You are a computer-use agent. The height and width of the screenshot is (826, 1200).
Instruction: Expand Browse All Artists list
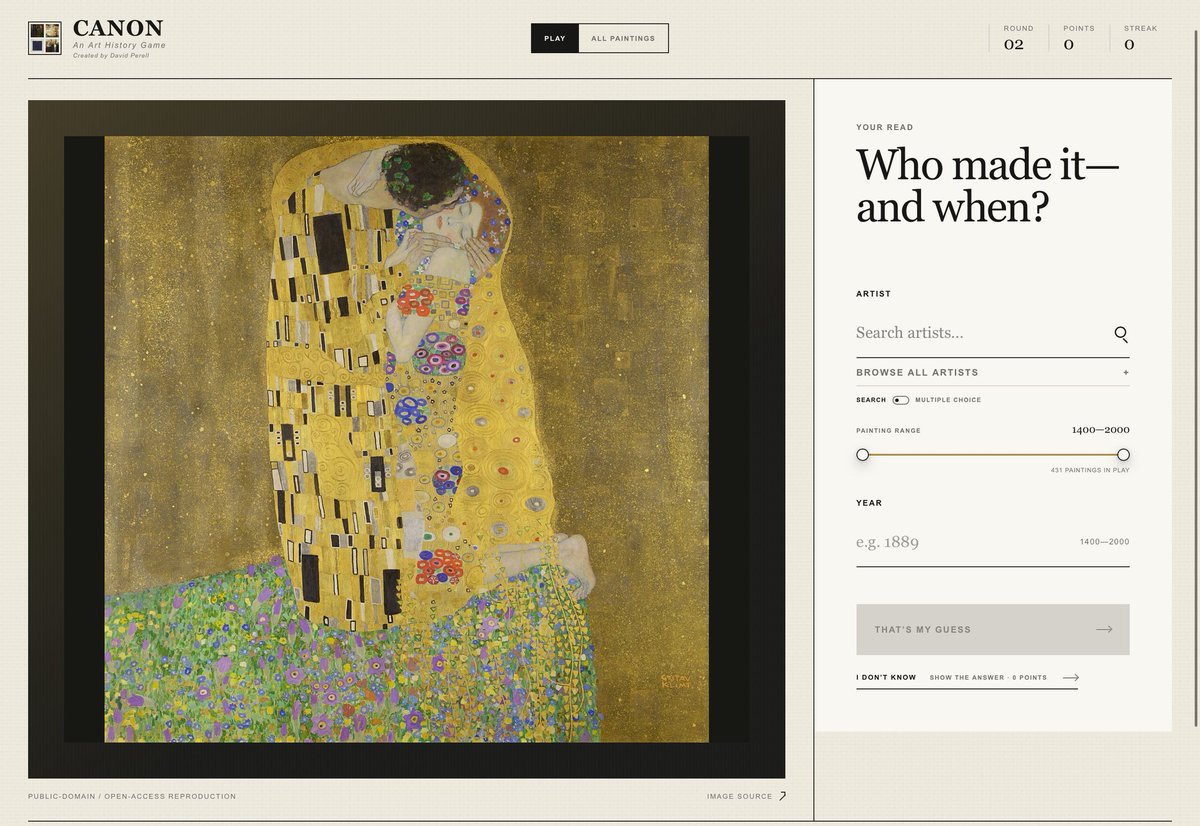(x=993, y=372)
